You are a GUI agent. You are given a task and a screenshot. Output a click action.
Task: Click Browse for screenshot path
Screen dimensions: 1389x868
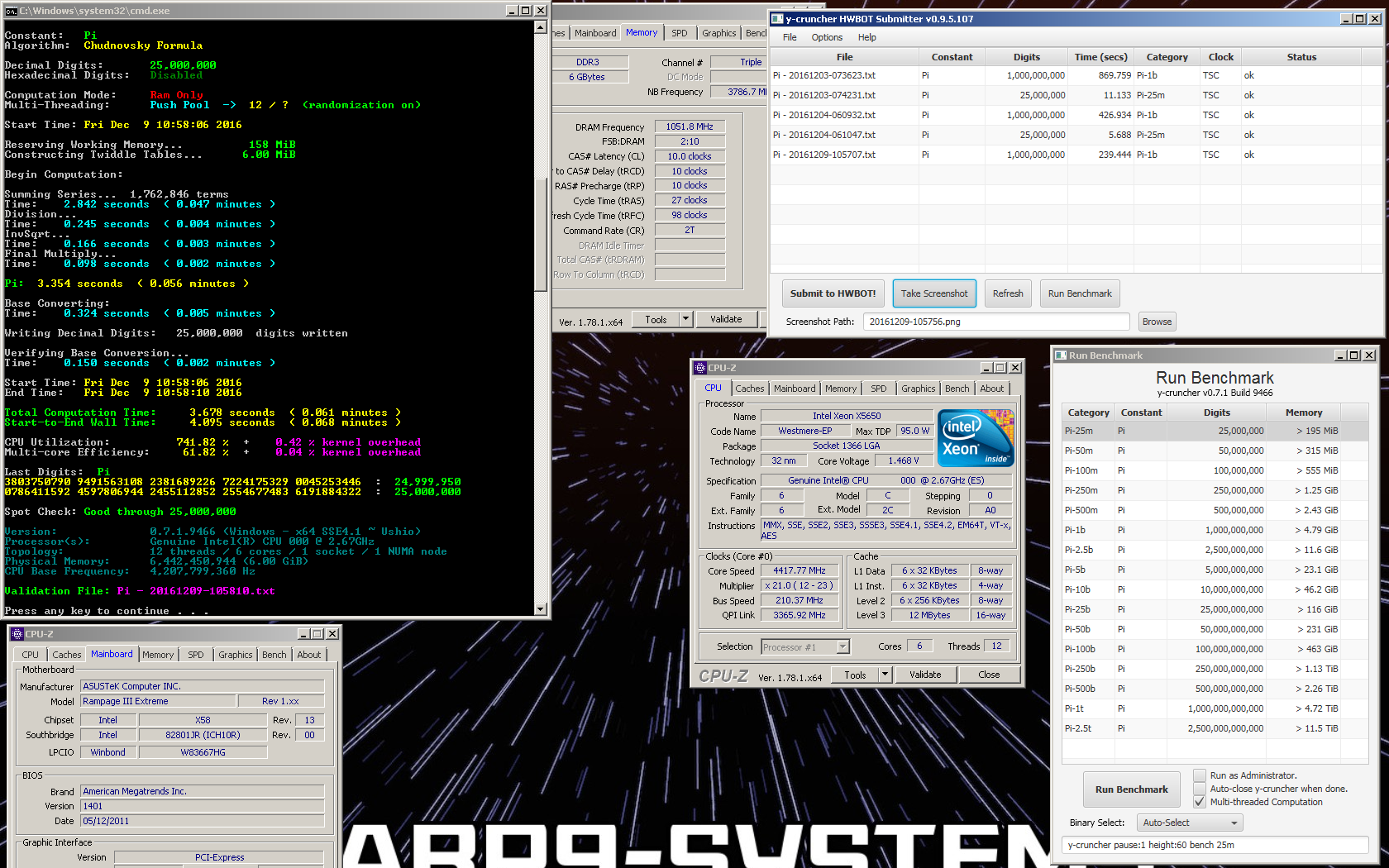pos(1157,322)
